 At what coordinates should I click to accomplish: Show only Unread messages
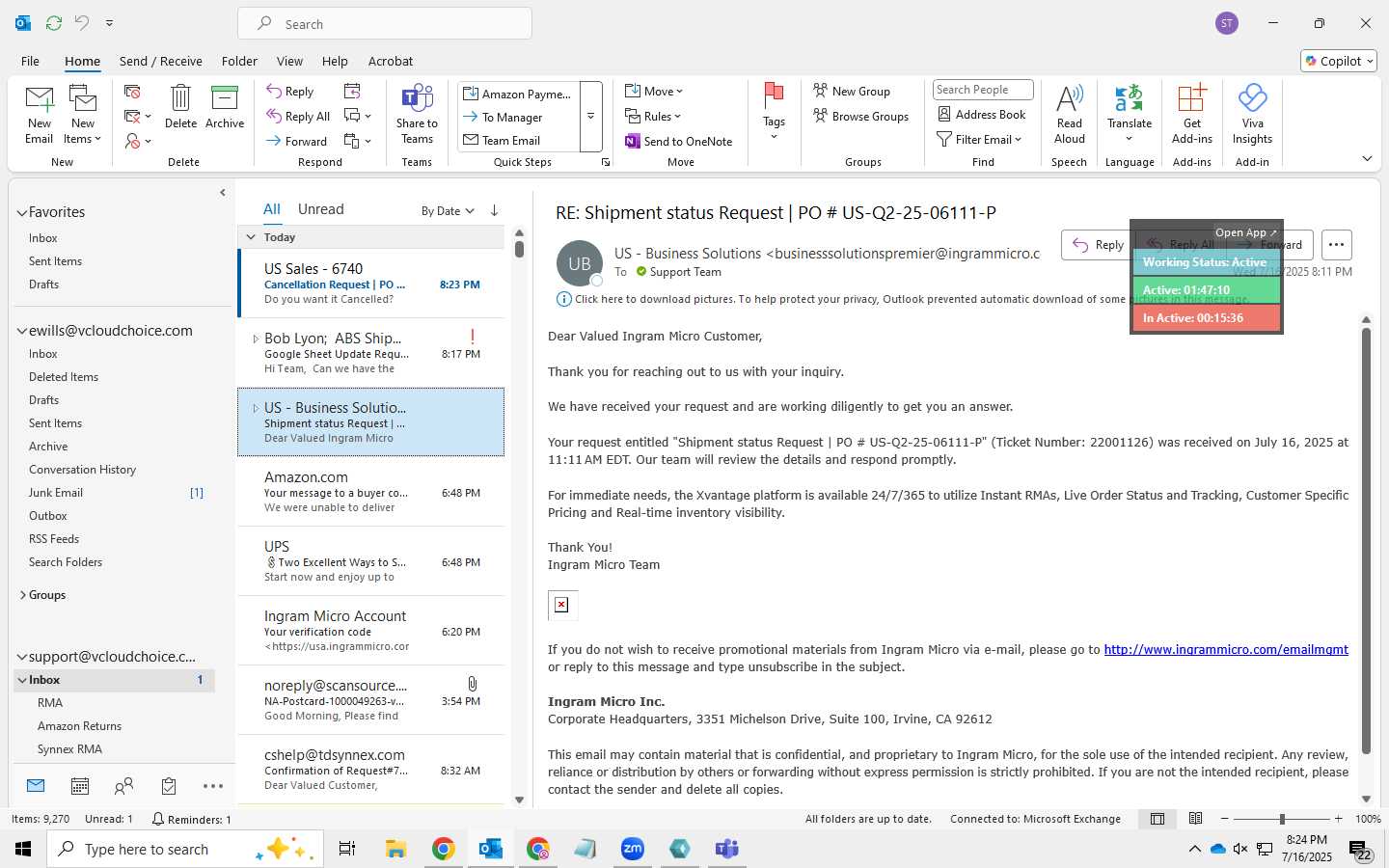point(321,209)
